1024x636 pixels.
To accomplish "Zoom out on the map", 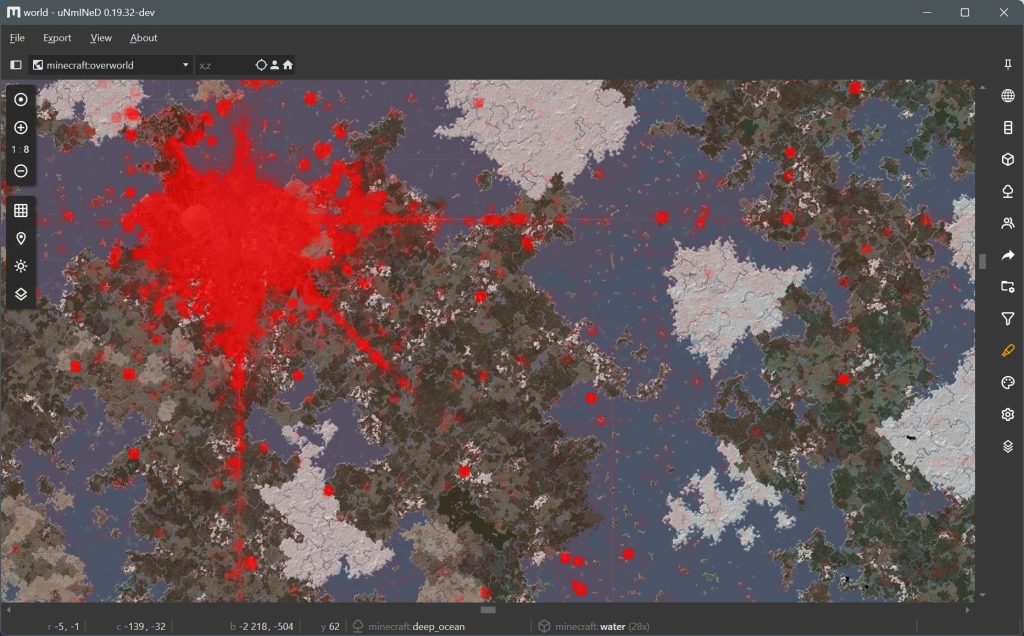I will (20, 170).
